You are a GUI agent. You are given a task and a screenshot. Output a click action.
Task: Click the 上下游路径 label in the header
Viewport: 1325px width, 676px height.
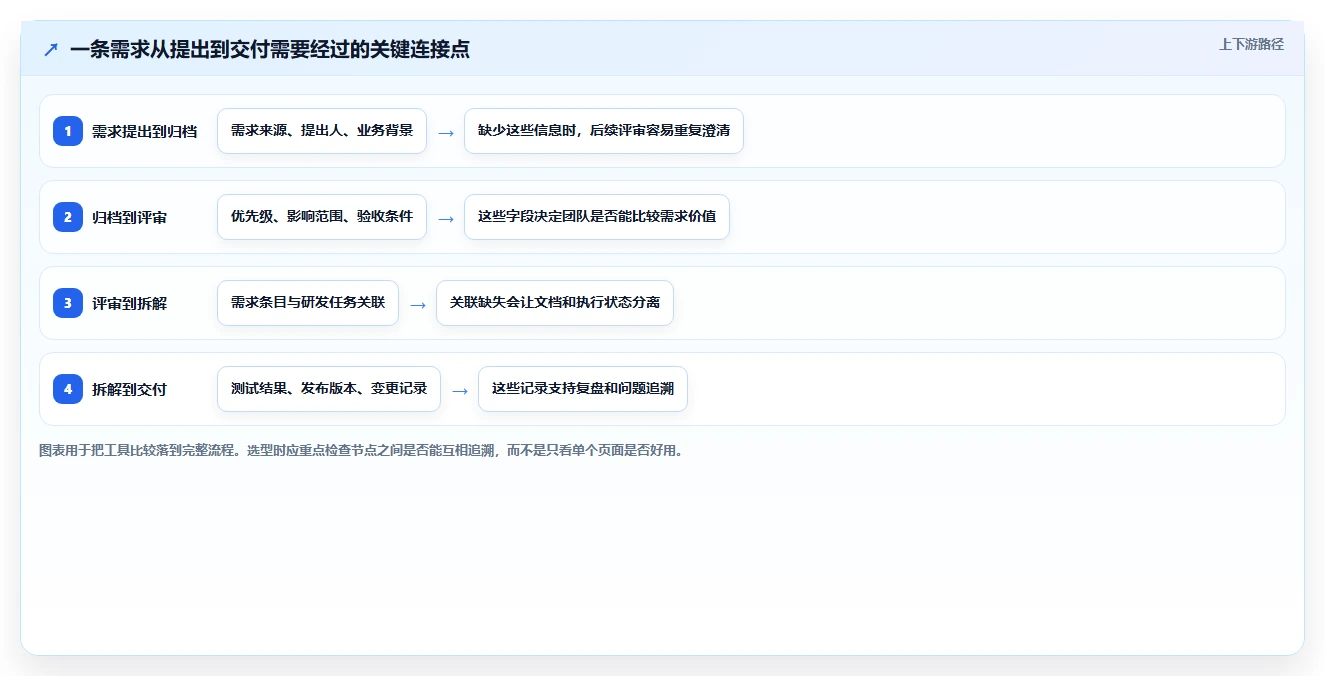click(x=1251, y=44)
